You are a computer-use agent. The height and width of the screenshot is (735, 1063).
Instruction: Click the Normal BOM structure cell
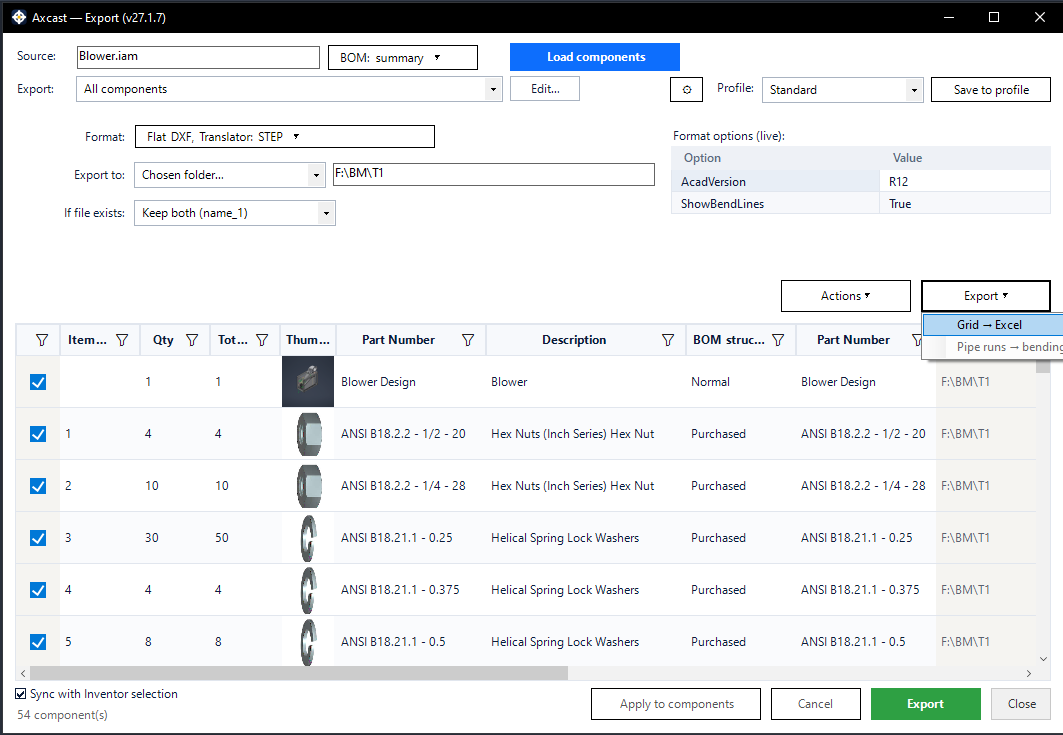[x=710, y=382]
